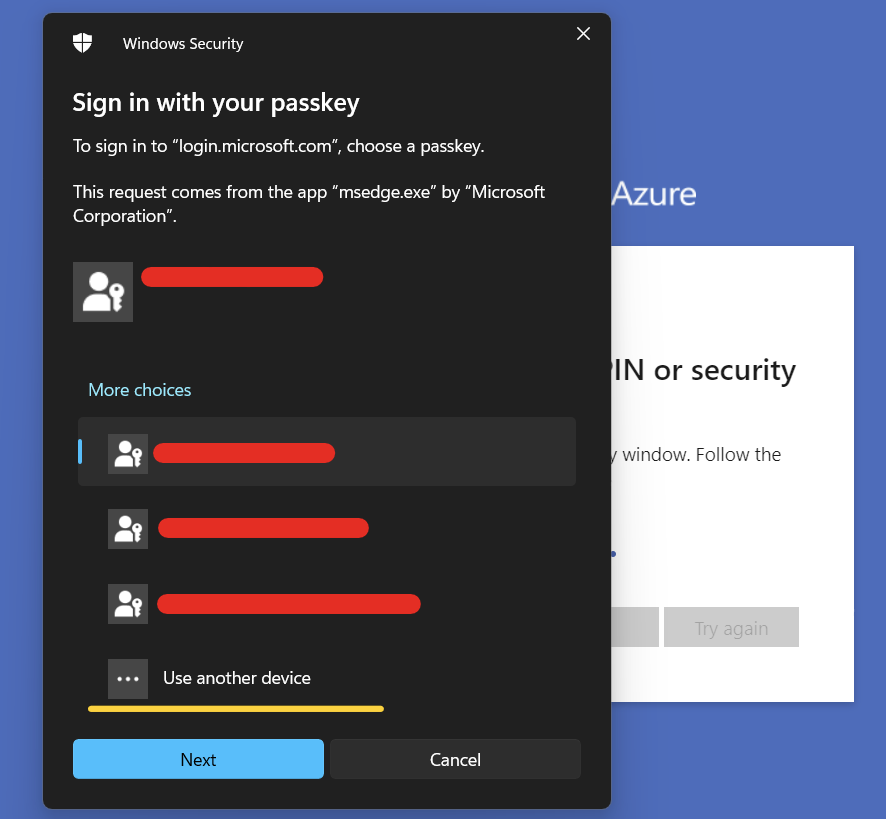Choose Use another device option

[x=327, y=678]
